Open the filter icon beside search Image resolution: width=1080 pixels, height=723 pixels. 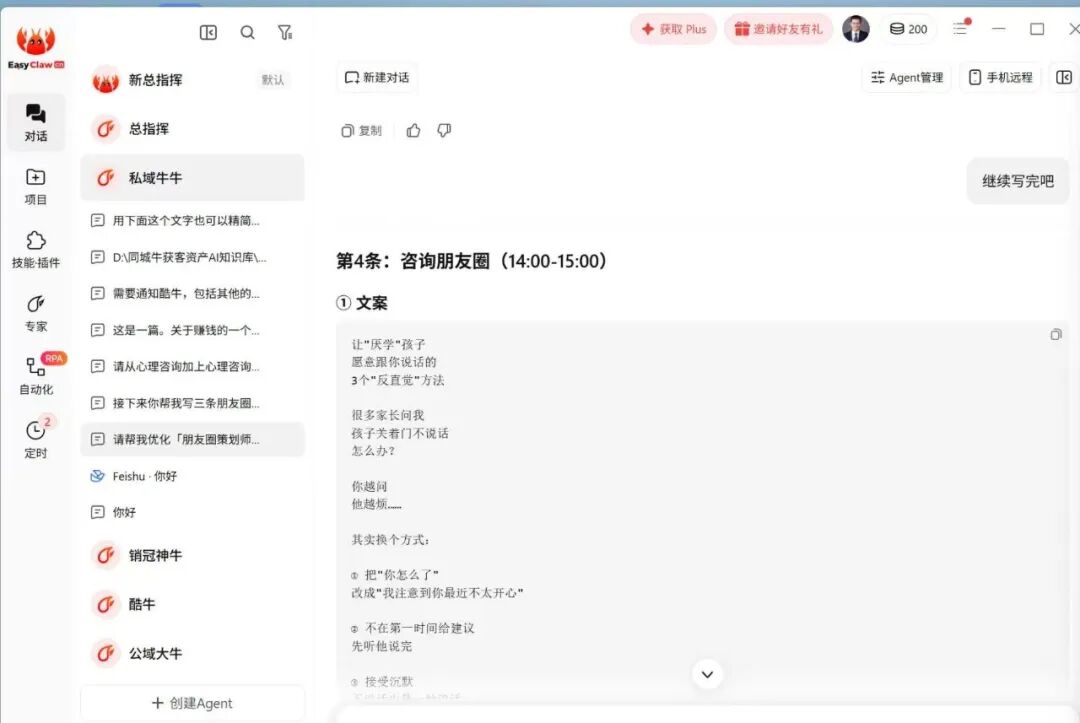pyautogui.click(x=284, y=32)
